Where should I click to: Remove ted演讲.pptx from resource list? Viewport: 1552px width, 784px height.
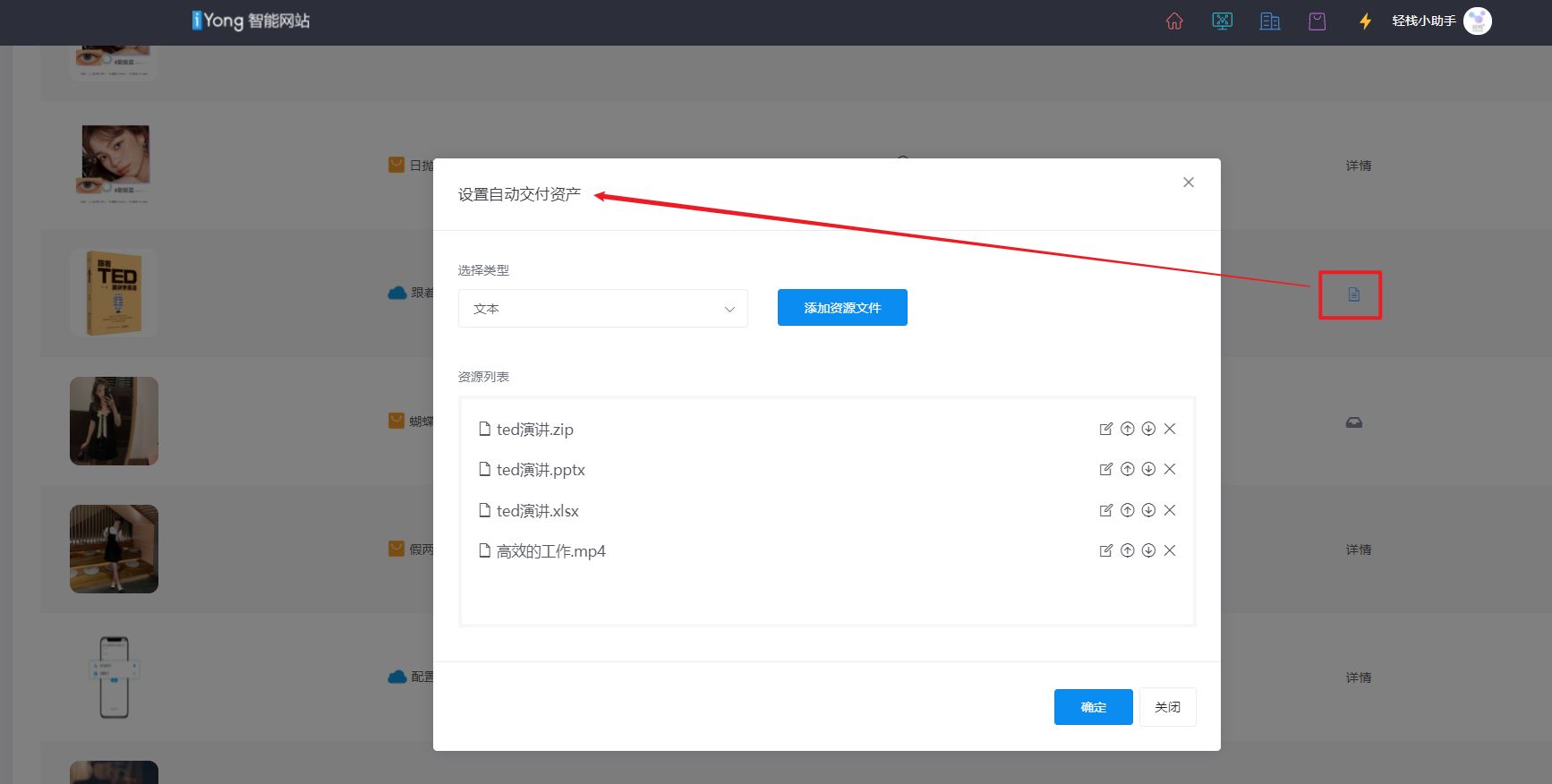point(1170,469)
